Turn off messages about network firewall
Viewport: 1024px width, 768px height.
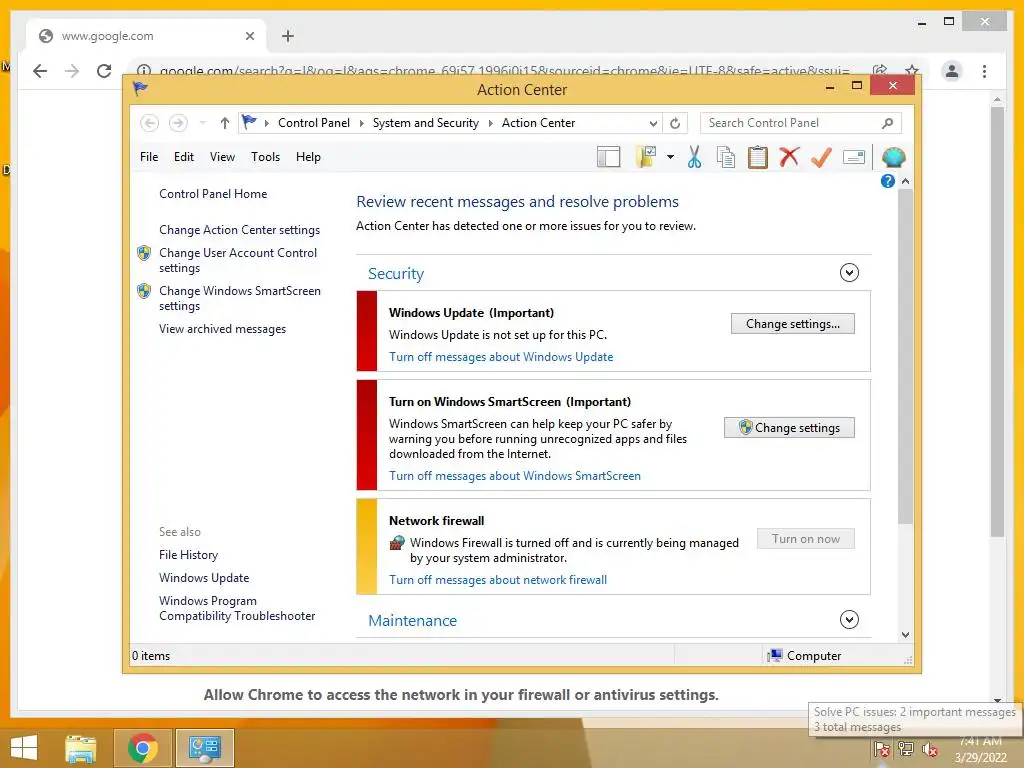tap(498, 580)
